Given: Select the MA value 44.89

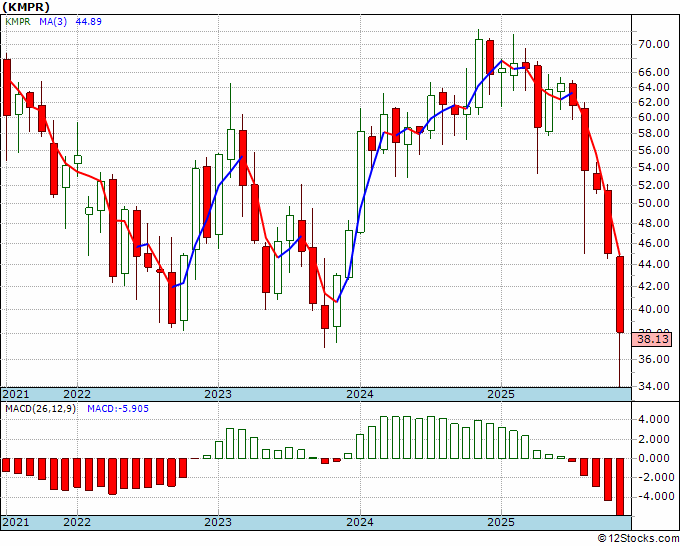Looking at the screenshot, I should 88,21.
